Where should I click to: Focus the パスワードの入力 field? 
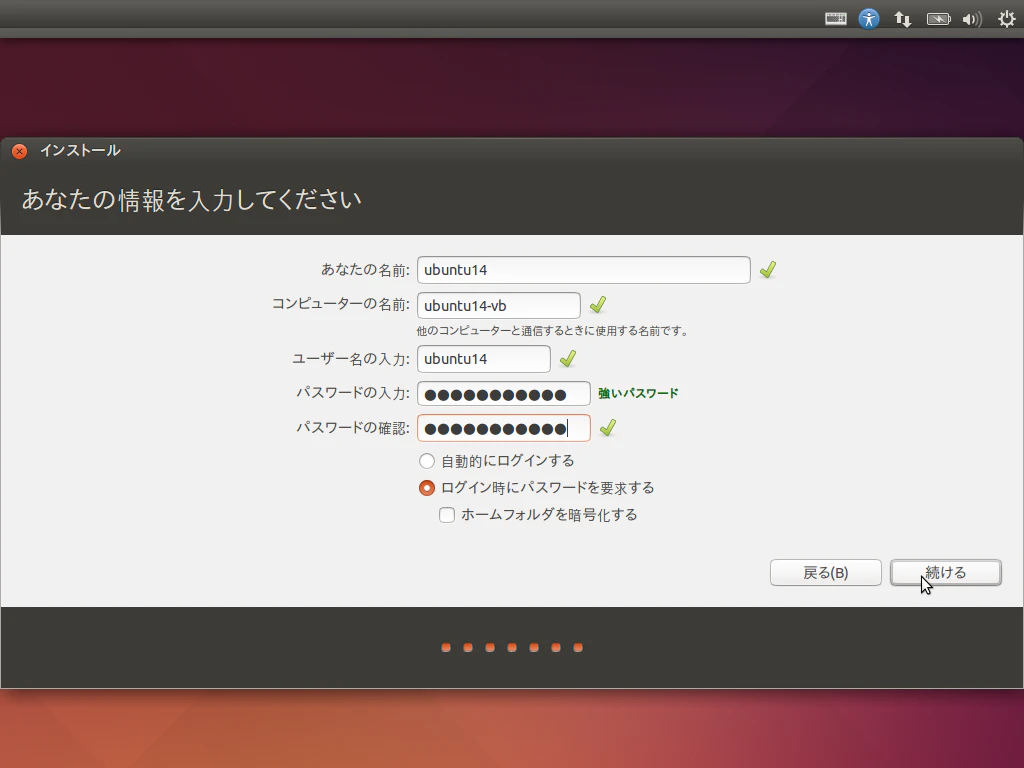[x=504, y=394]
